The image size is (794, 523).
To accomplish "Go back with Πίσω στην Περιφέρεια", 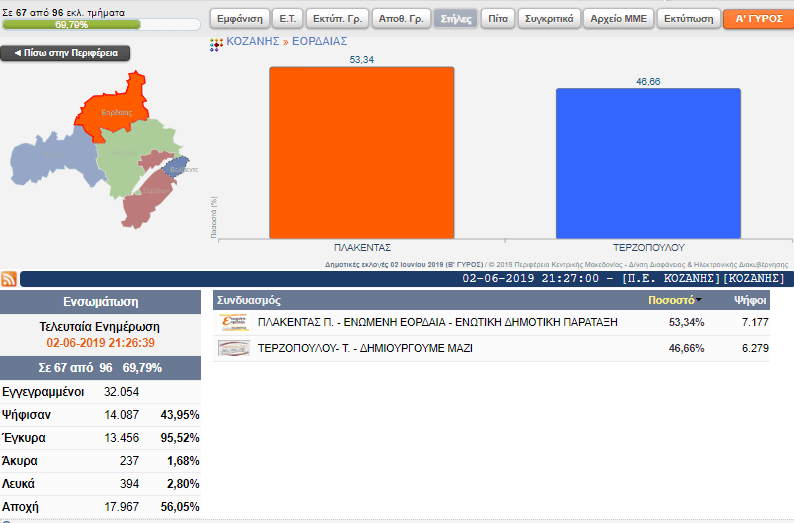I will tap(65, 53).
